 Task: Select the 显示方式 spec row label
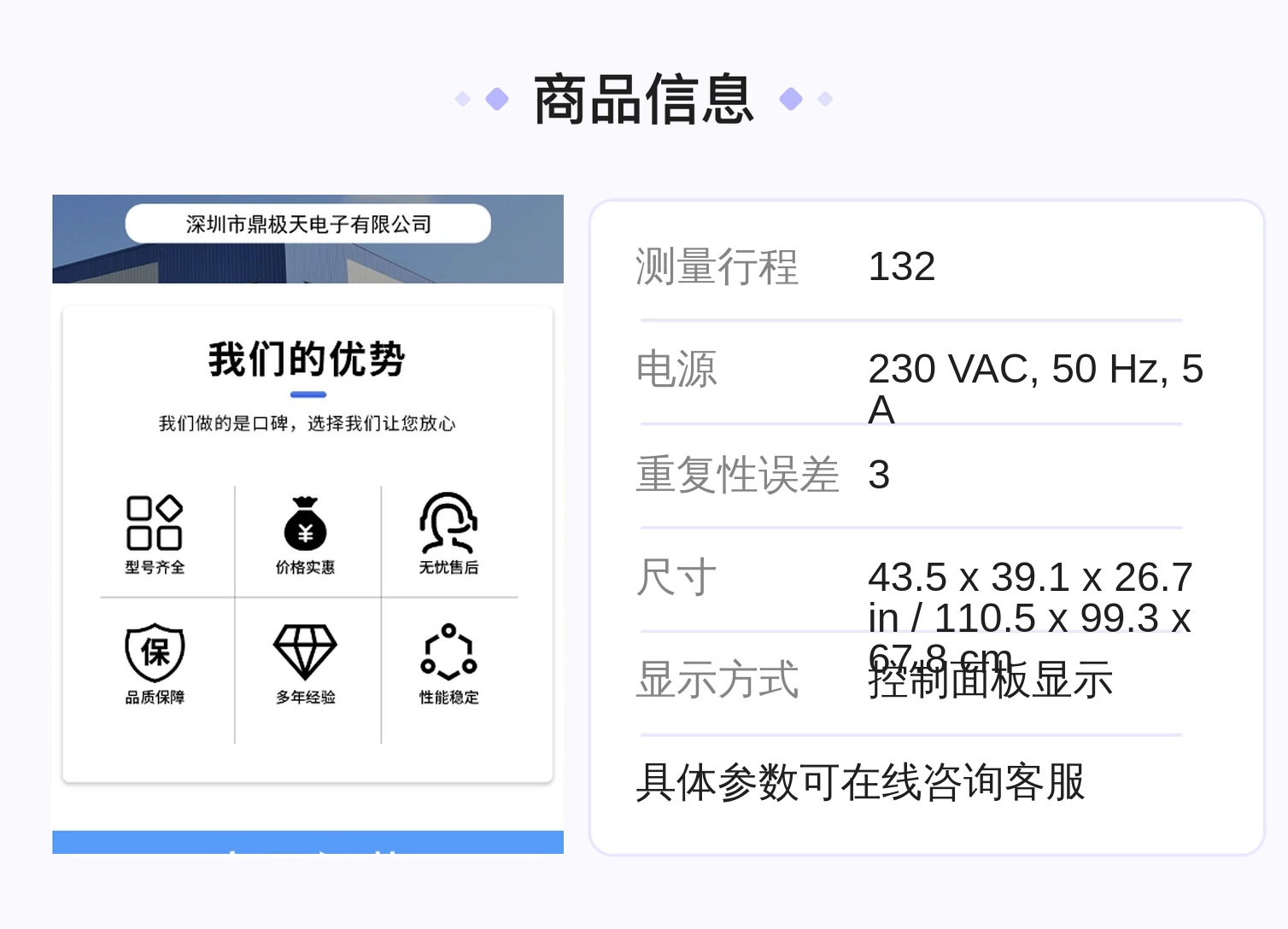click(x=717, y=681)
